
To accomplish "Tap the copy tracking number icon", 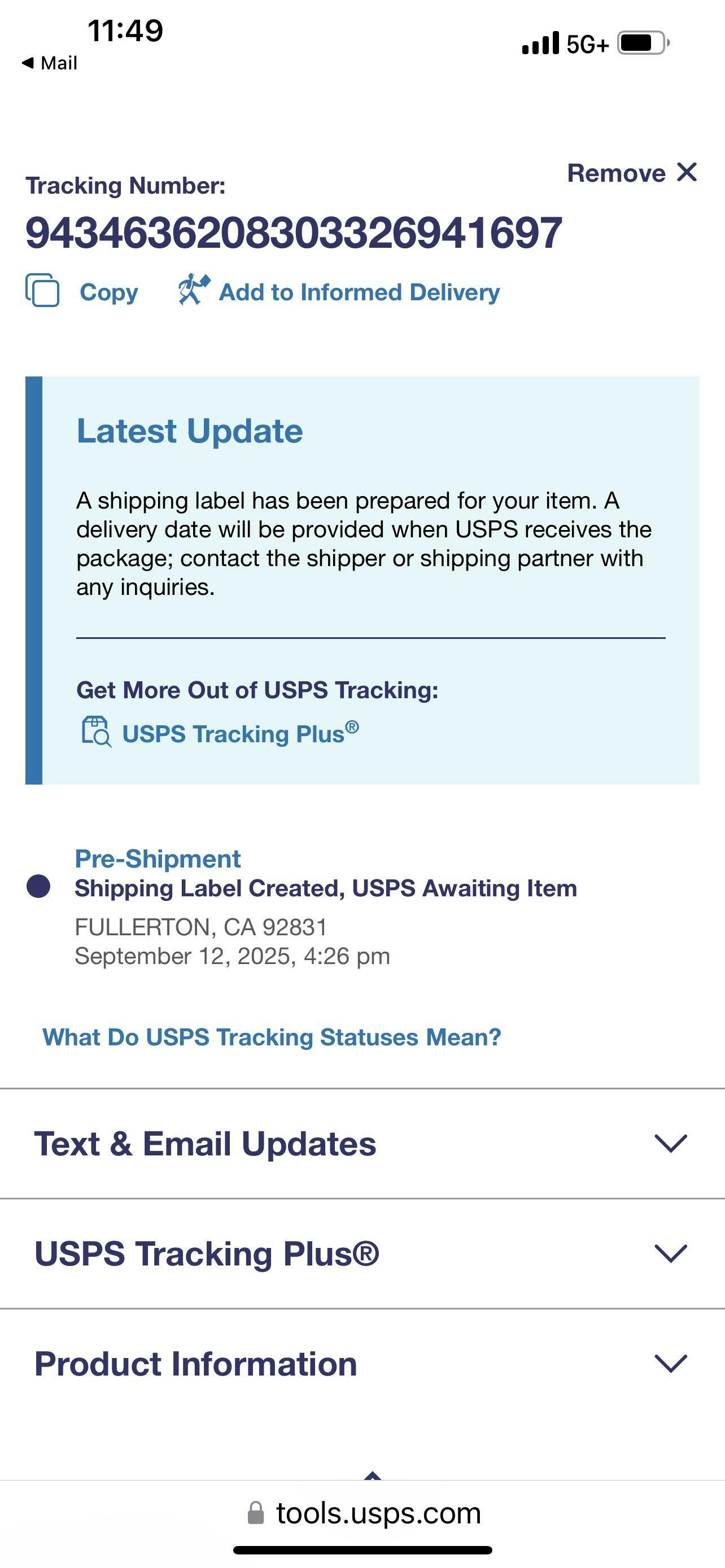I will [x=42, y=291].
